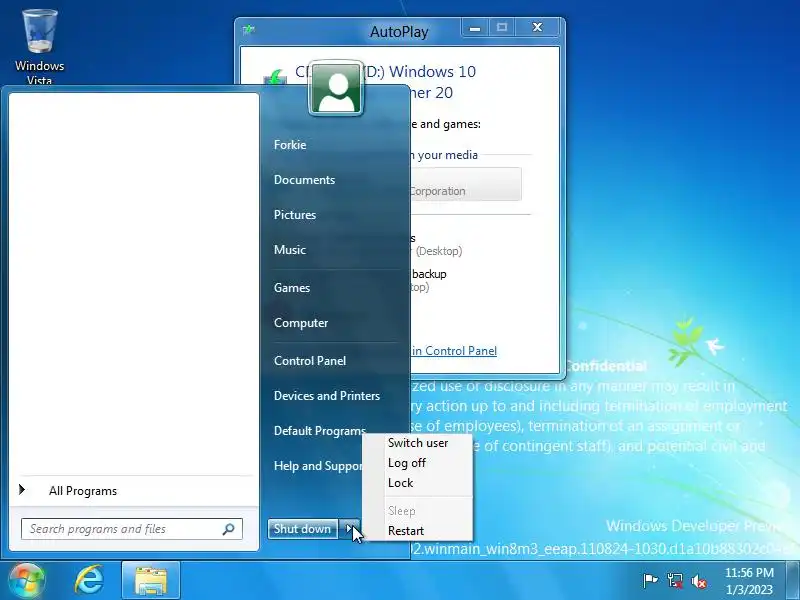Click the Show desktop strip
This screenshot has width=800, height=600.
tap(793, 580)
